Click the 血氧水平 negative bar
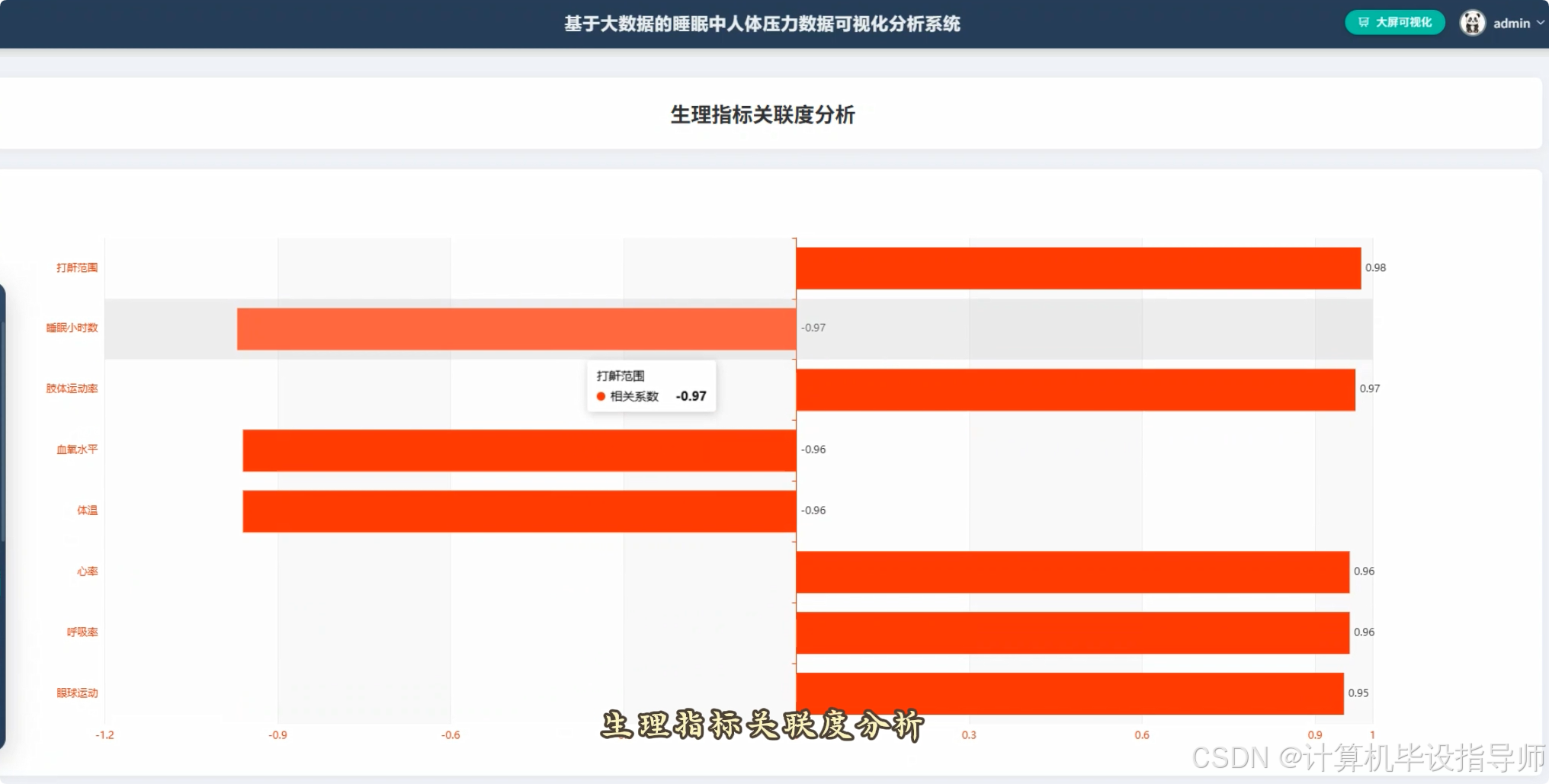1549x784 pixels. pyautogui.click(x=520, y=450)
